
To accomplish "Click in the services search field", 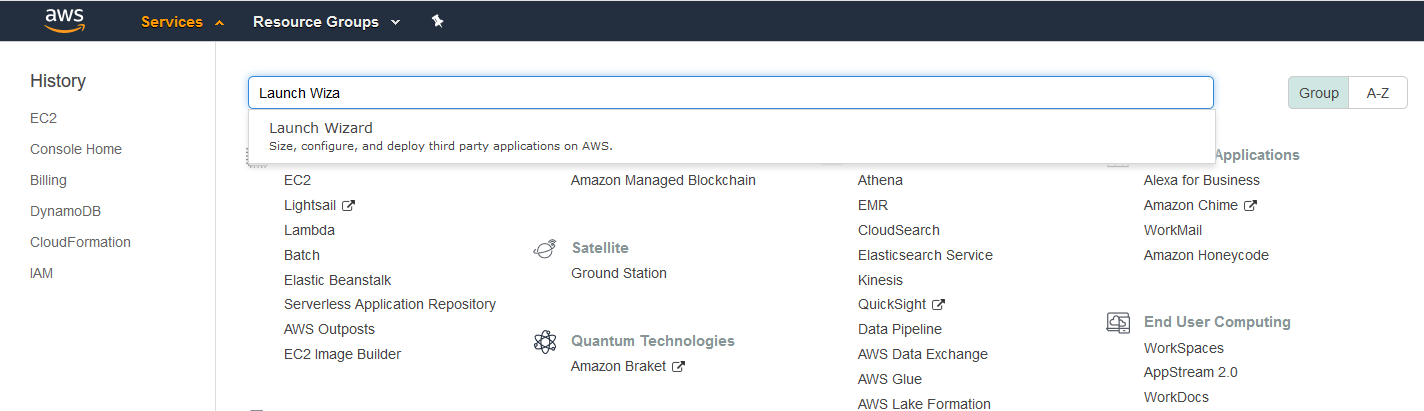I will 730,93.
